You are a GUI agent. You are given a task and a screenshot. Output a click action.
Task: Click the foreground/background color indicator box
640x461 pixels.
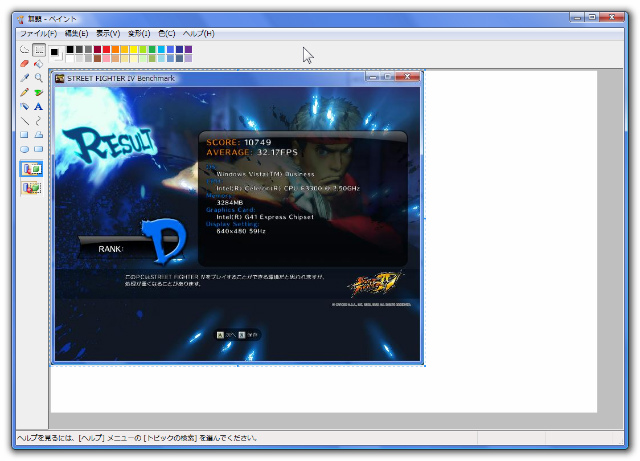click(x=56, y=54)
